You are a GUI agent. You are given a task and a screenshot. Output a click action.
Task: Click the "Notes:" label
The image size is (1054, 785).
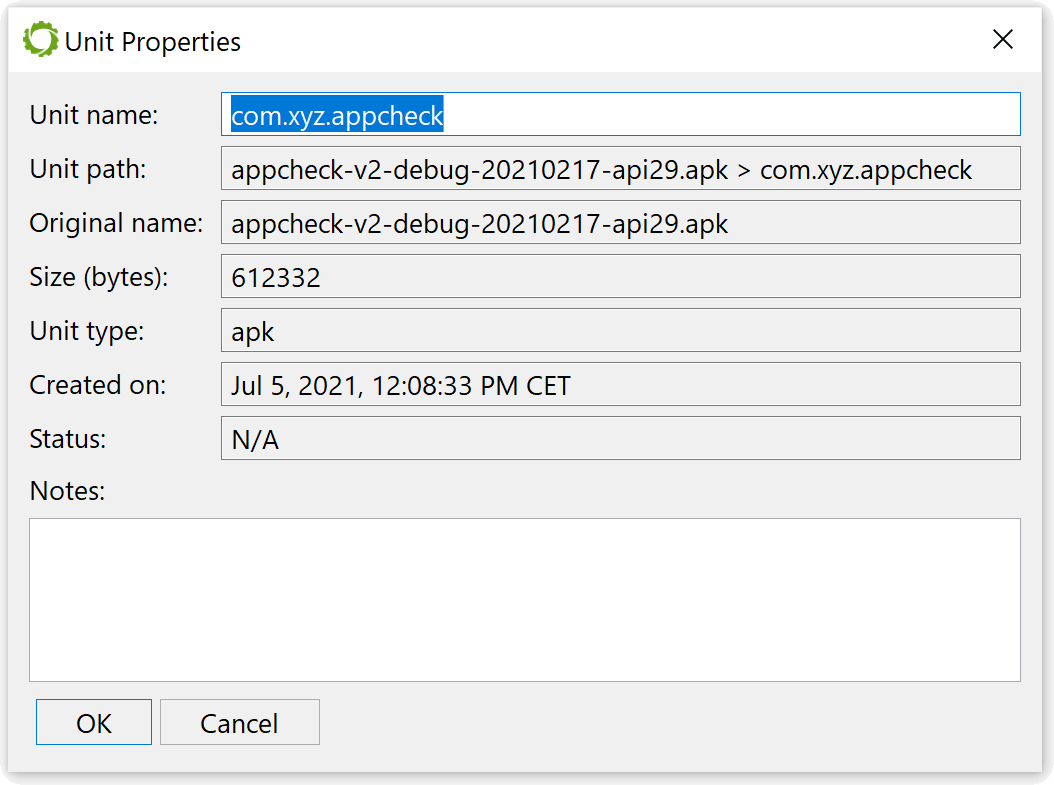tap(67, 491)
